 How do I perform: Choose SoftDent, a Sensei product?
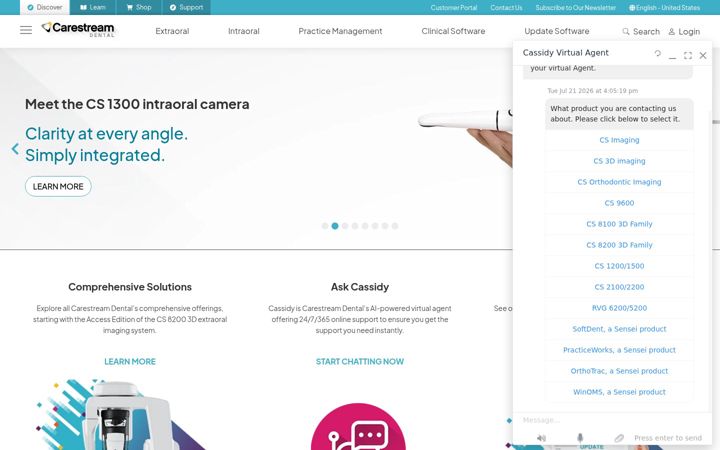(619, 329)
